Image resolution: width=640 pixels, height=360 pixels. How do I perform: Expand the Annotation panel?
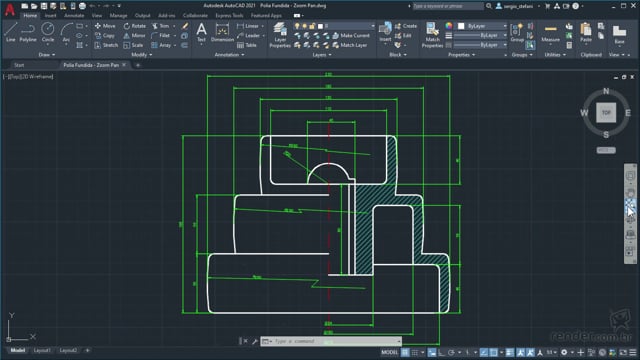[x=229, y=55]
